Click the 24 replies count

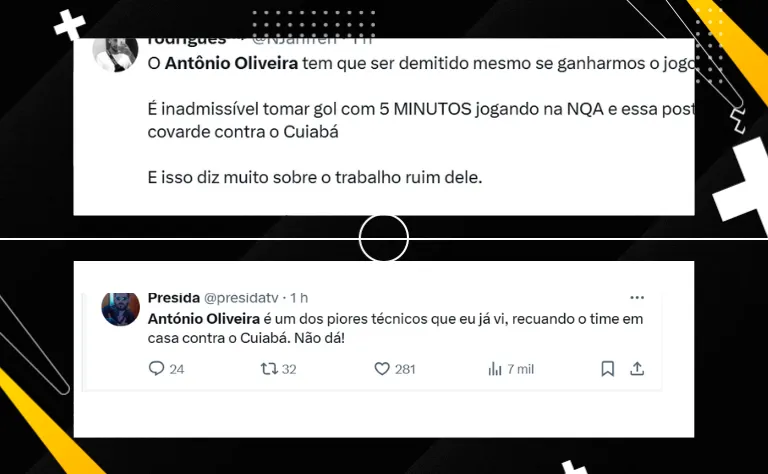point(177,369)
